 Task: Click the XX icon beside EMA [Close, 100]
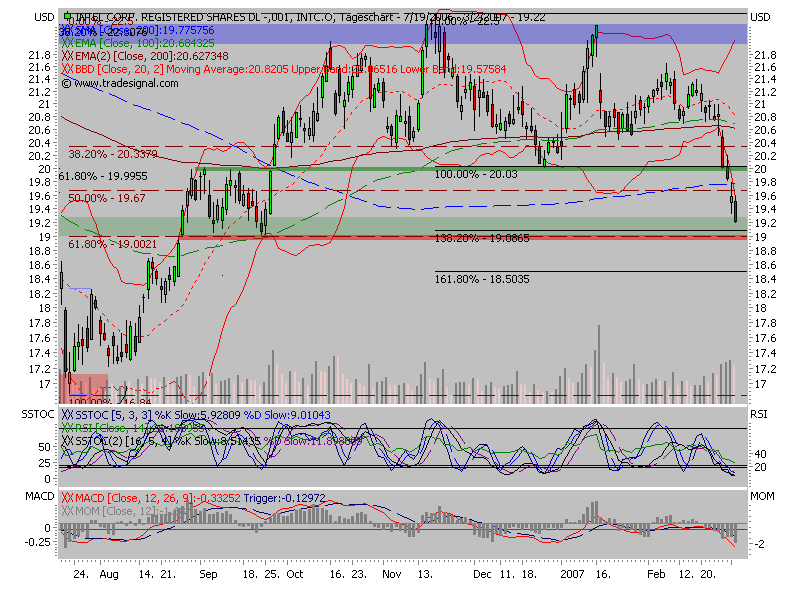66,43
